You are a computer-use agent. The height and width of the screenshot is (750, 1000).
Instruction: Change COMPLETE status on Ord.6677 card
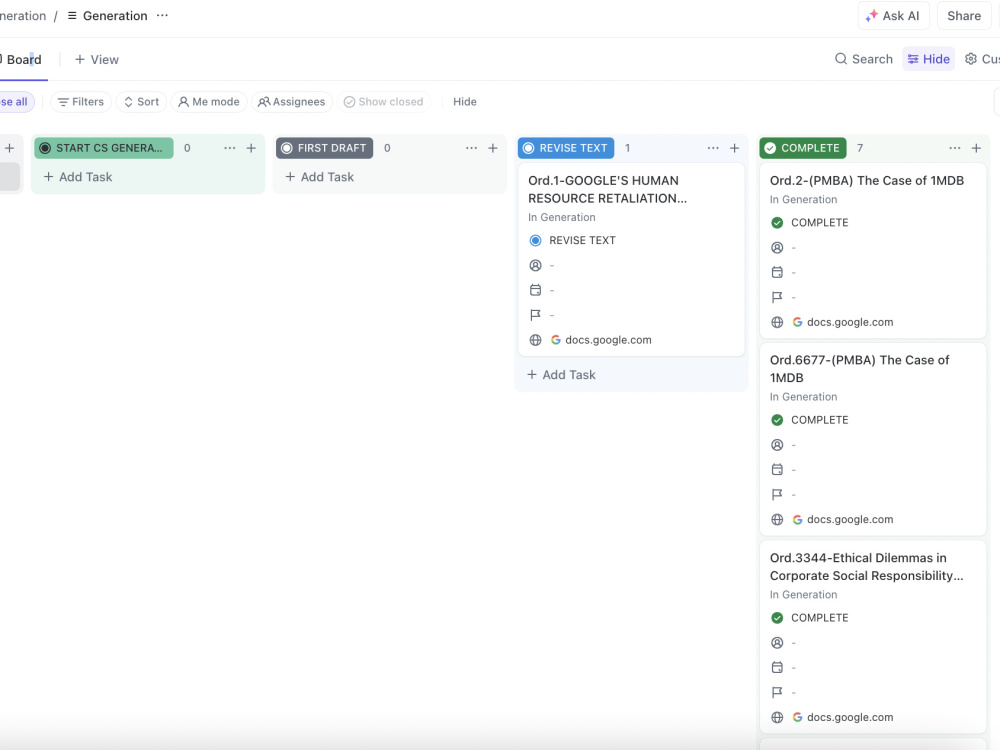(810, 420)
